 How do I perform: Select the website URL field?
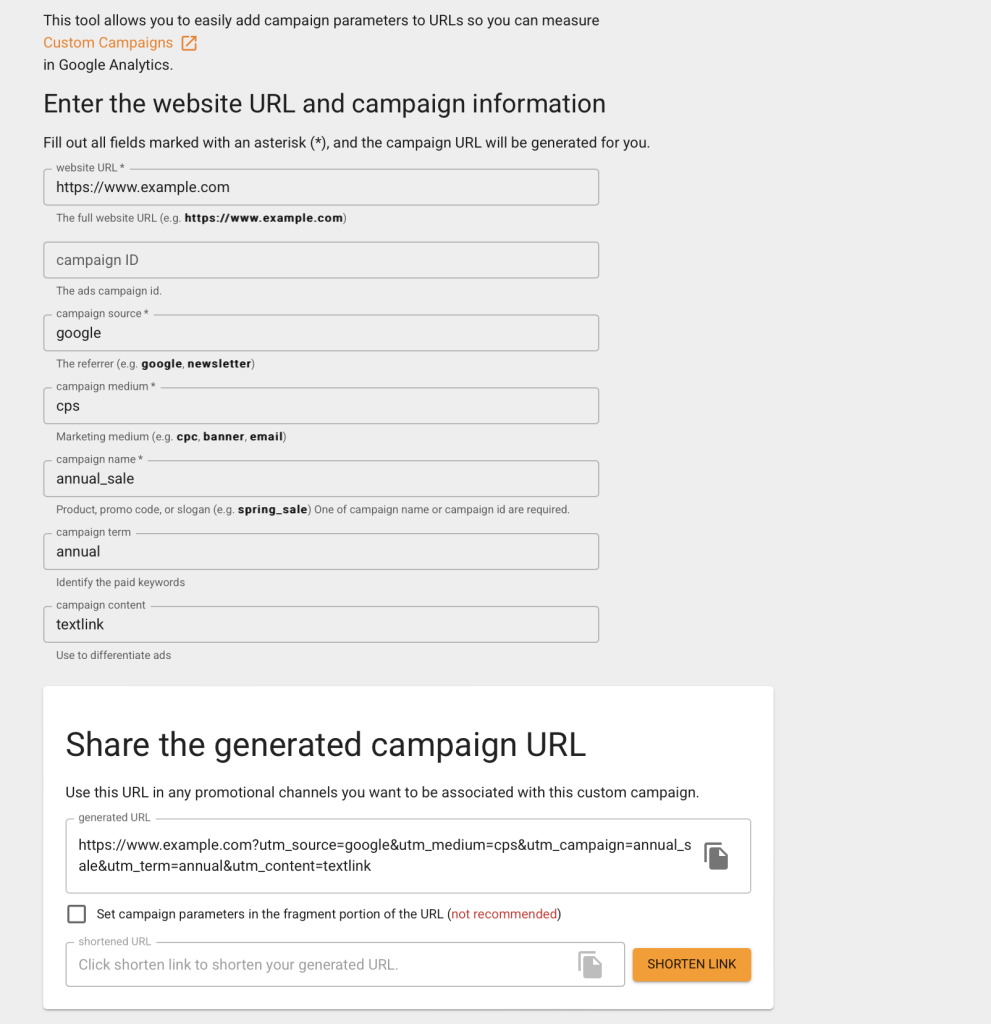[x=320, y=186]
